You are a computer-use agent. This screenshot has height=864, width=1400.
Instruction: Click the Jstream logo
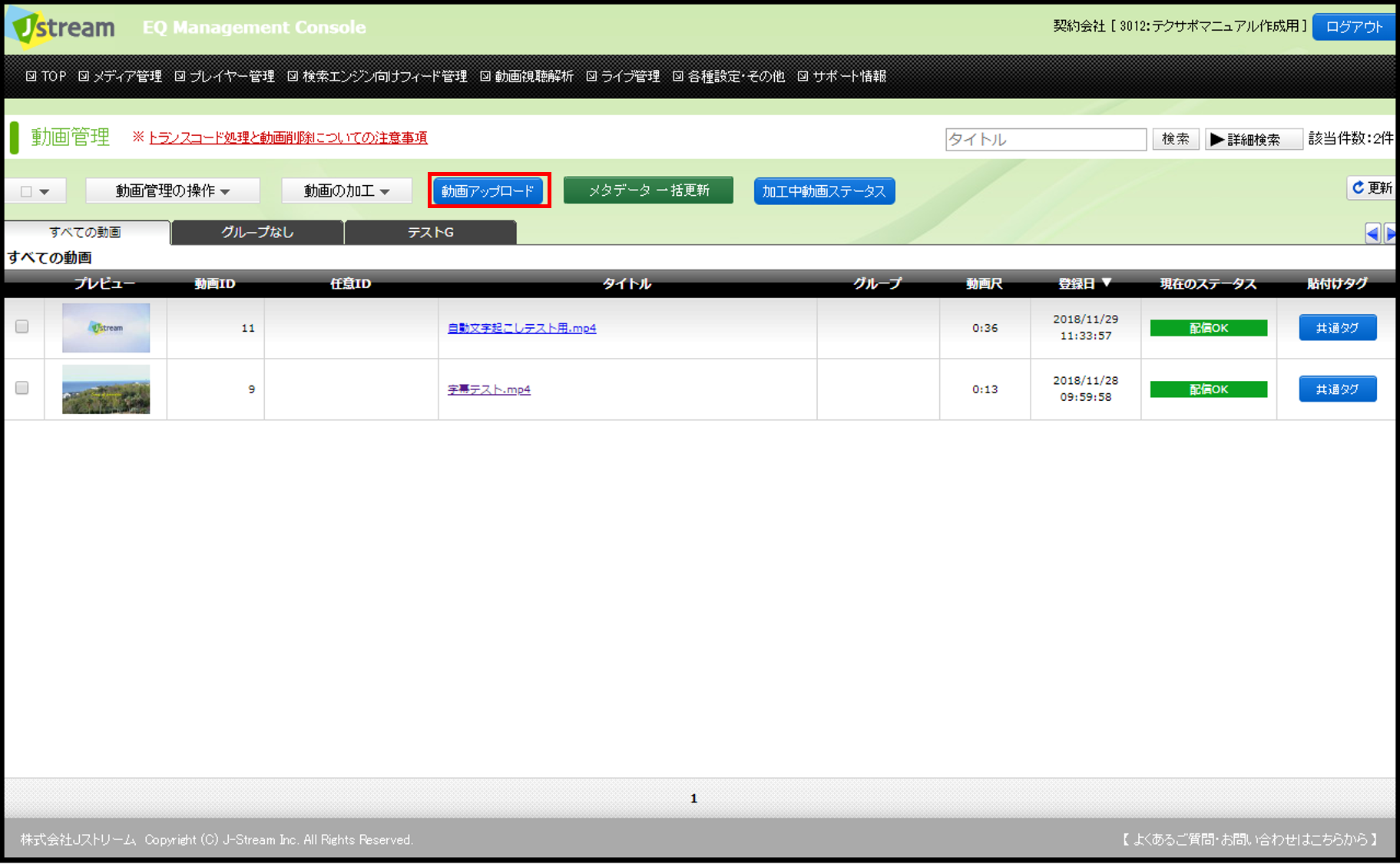point(63,28)
